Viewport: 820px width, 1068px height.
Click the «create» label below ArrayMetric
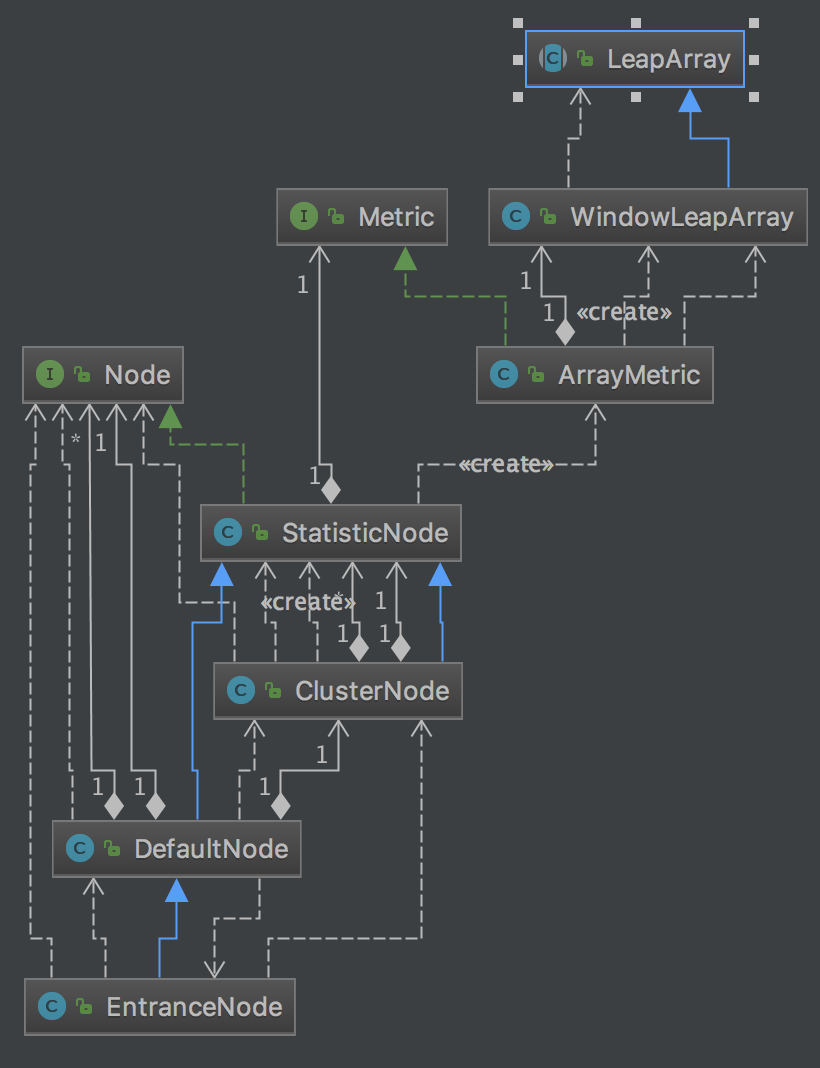(505, 465)
